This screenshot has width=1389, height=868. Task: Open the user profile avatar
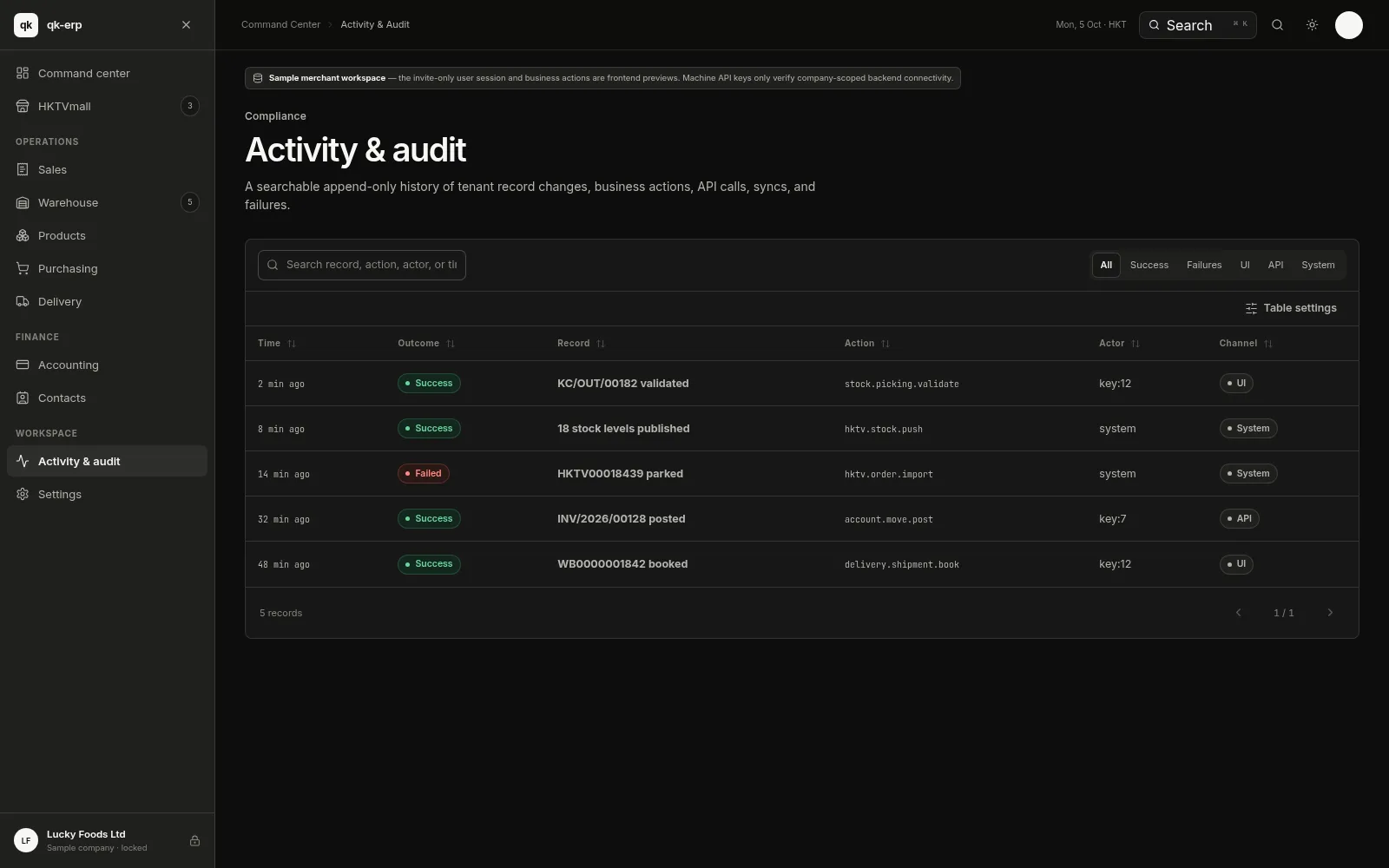coord(1348,25)
